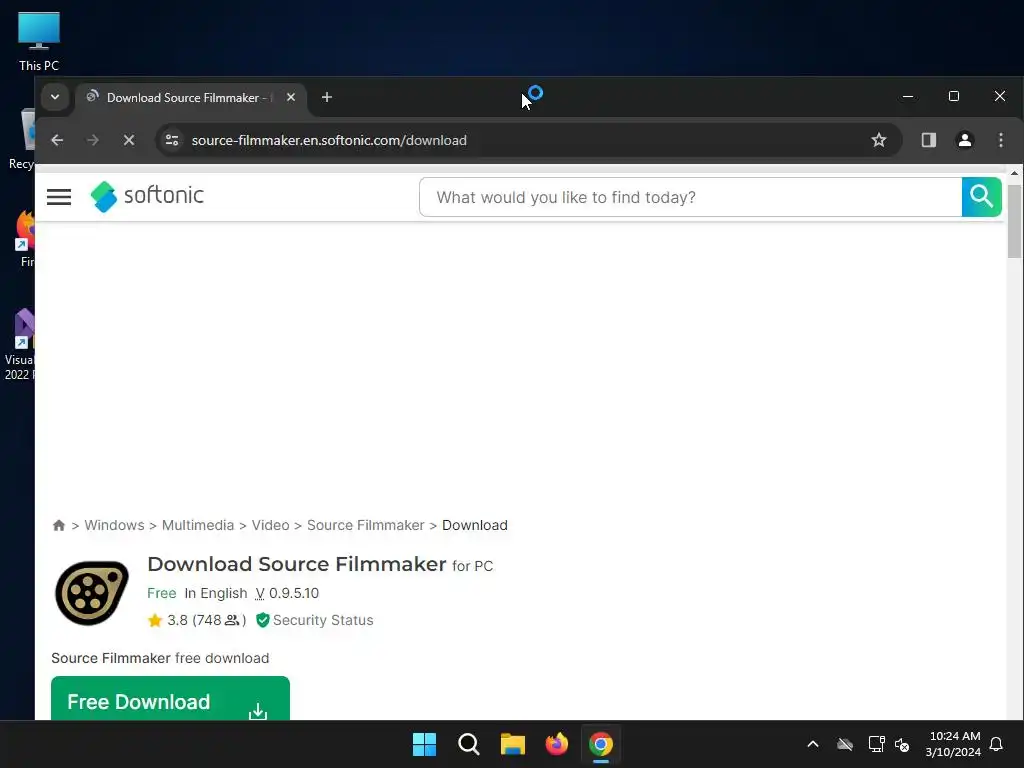Select the This PC desktop icon
This screenshot has height=768, width=1024.
click(x=39, y=41)
